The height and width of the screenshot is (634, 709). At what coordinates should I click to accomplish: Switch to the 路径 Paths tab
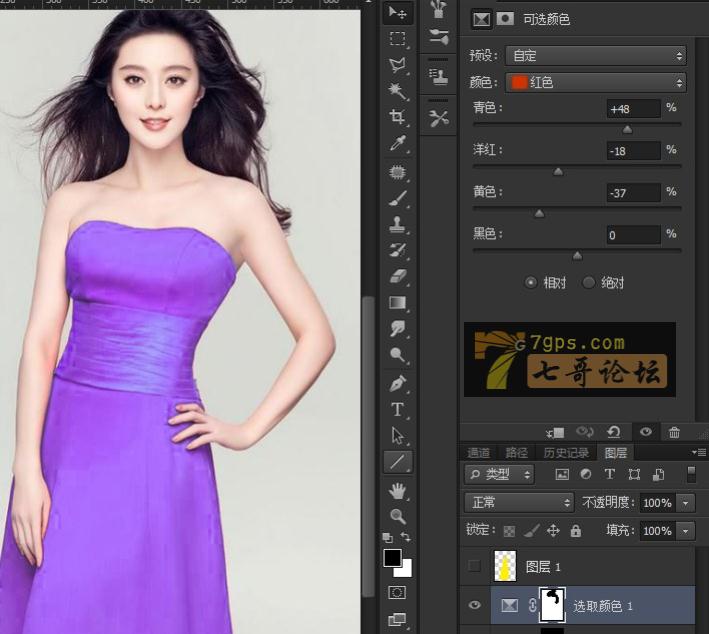[x=516, y=453]
